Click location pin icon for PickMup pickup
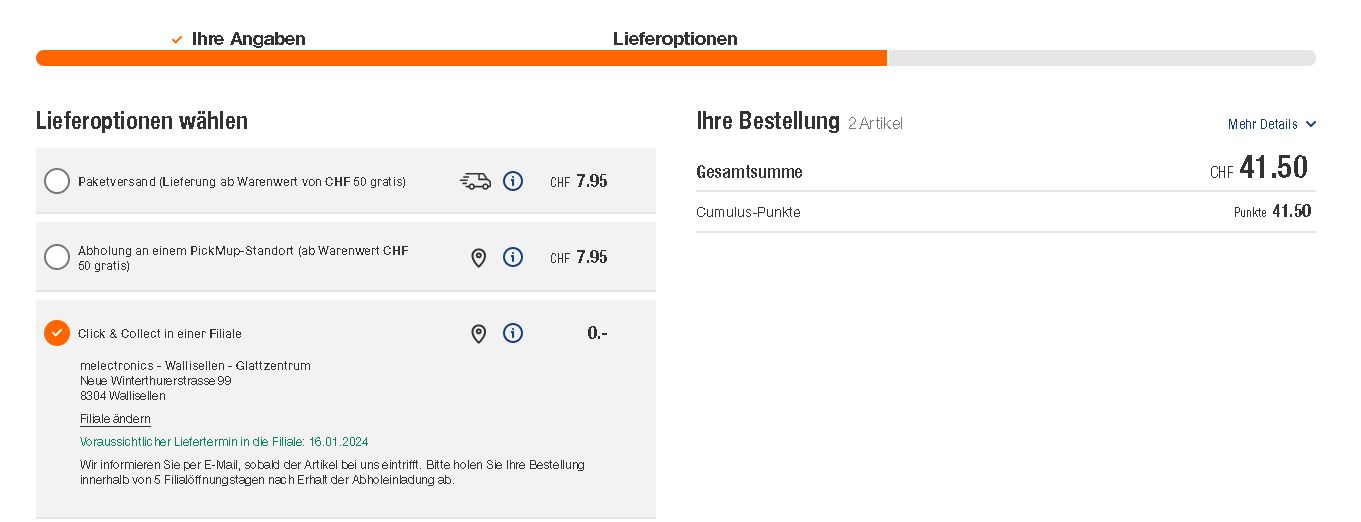This screenshot has width=1361, height=522. click(x=478, y=258)
